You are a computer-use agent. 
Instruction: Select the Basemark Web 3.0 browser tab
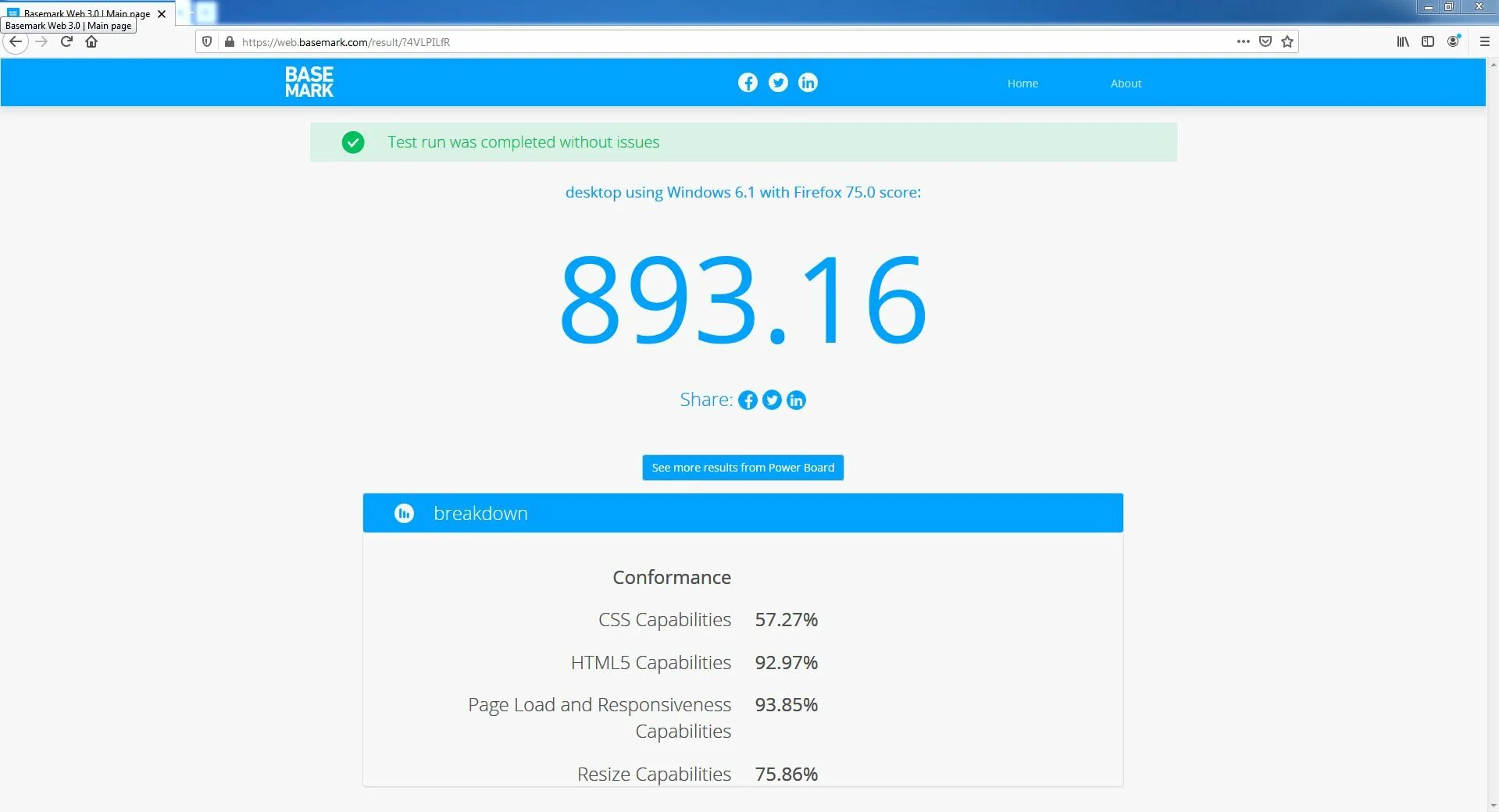(x=87, y=13)
